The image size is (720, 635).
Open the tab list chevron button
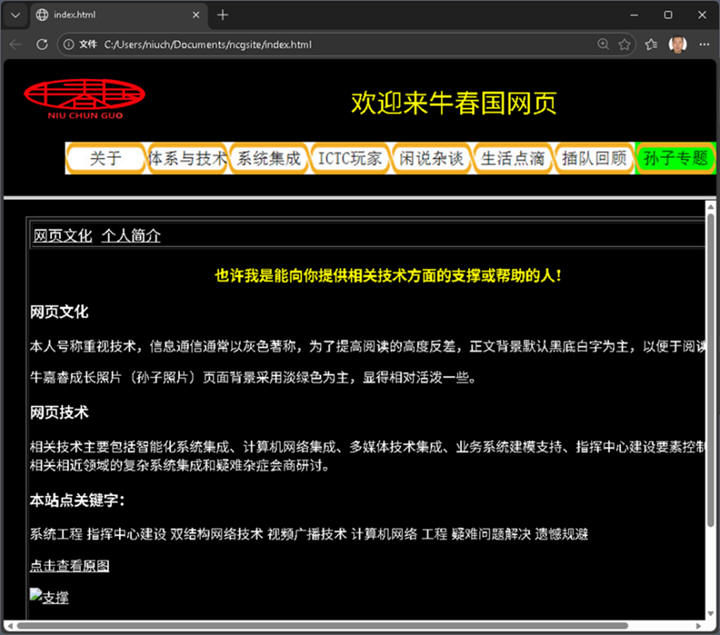[x=15, y=15]
